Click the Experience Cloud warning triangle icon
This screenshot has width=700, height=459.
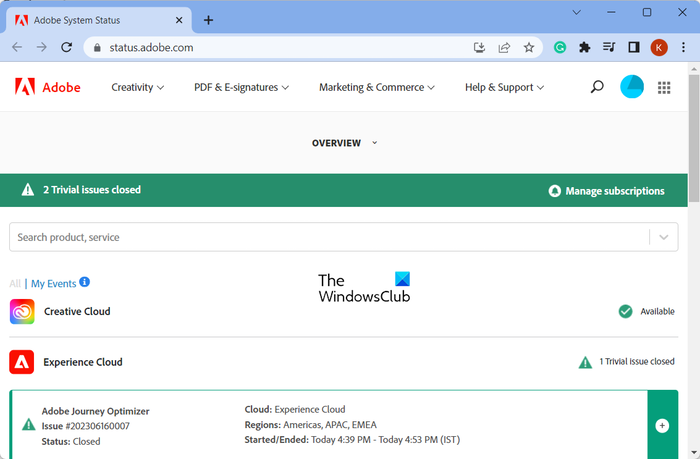click(585, 362)
